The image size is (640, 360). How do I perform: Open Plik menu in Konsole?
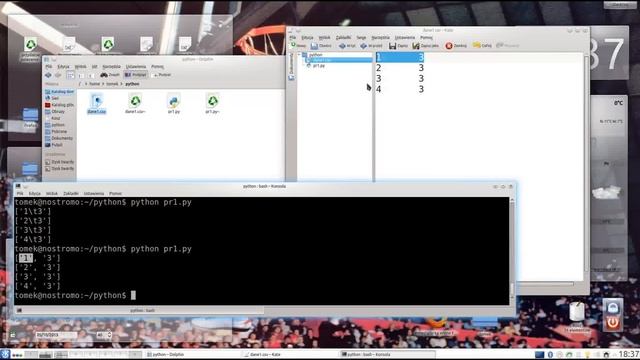[20, 193]
